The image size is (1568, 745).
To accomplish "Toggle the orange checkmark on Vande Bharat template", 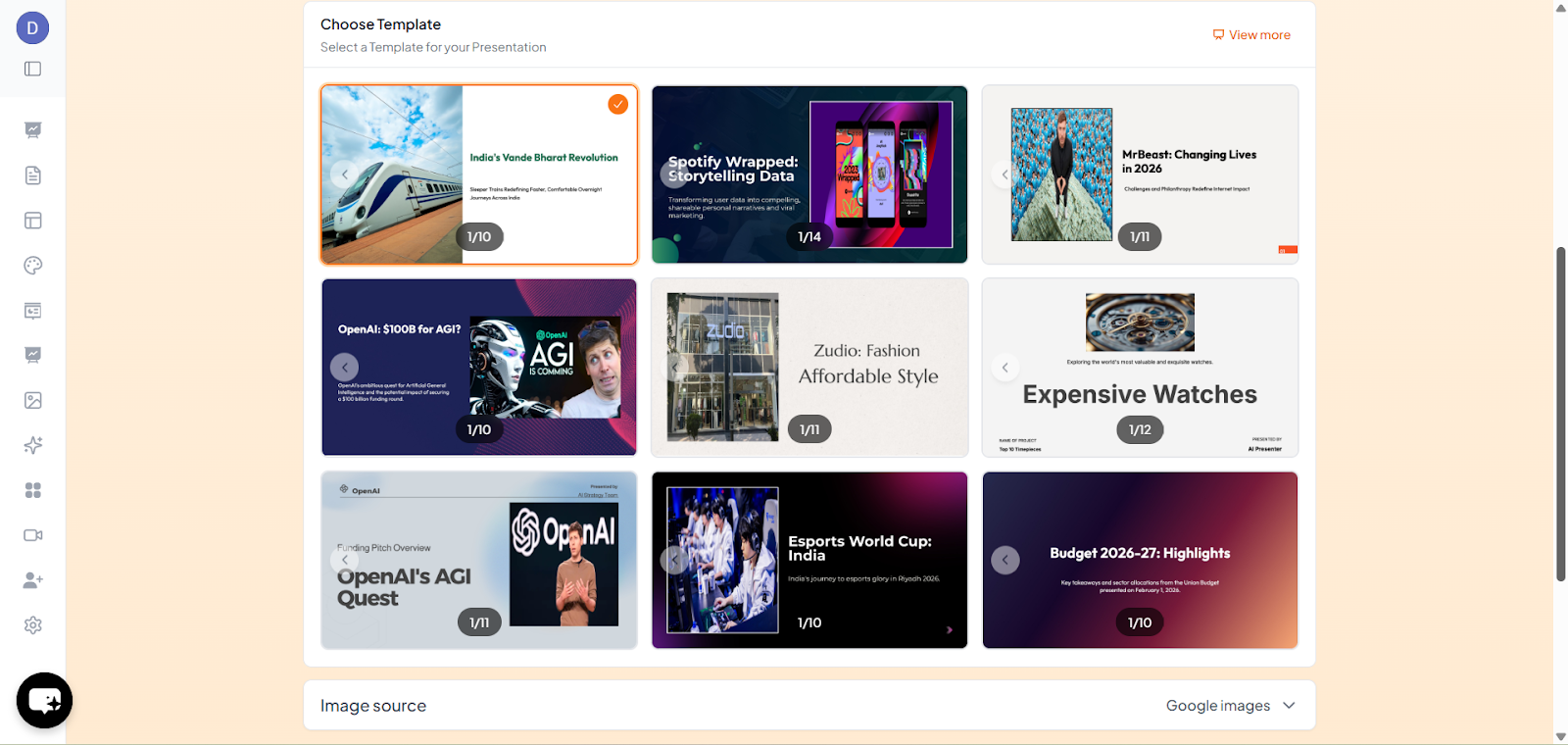I will [617, 104].
